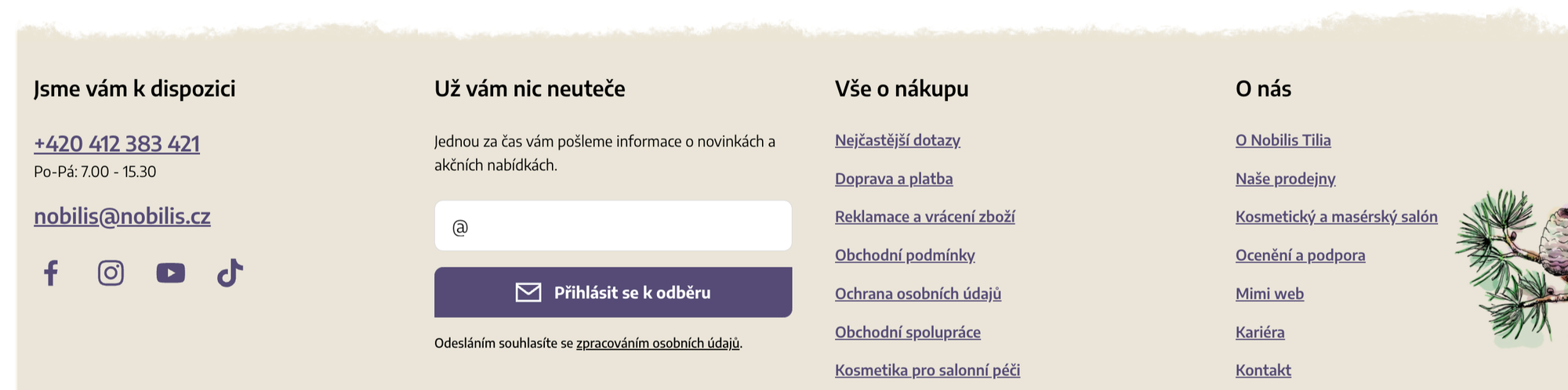This screenshot has width=1568, height=390.
Task: Open Ochrana osobních údajů link
Action: pos(918,294)
